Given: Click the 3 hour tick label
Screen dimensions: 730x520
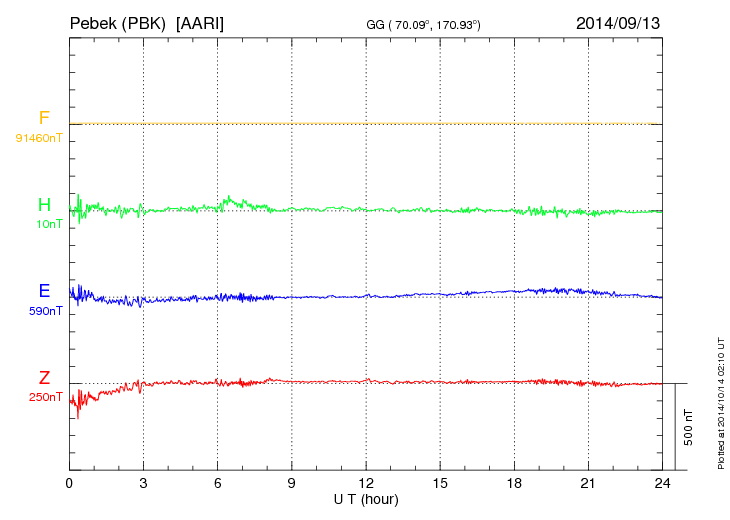Looking at the screenshot, I should click(x=143, y=483).
